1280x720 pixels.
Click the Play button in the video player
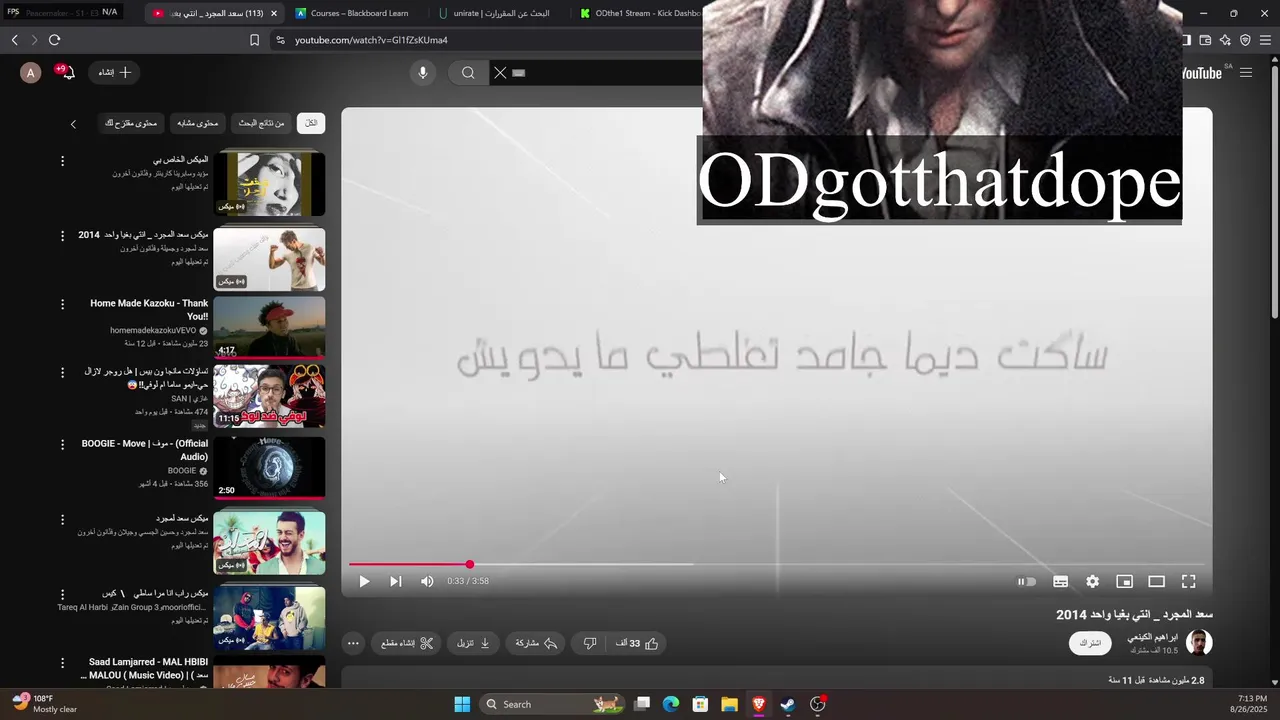364,581
